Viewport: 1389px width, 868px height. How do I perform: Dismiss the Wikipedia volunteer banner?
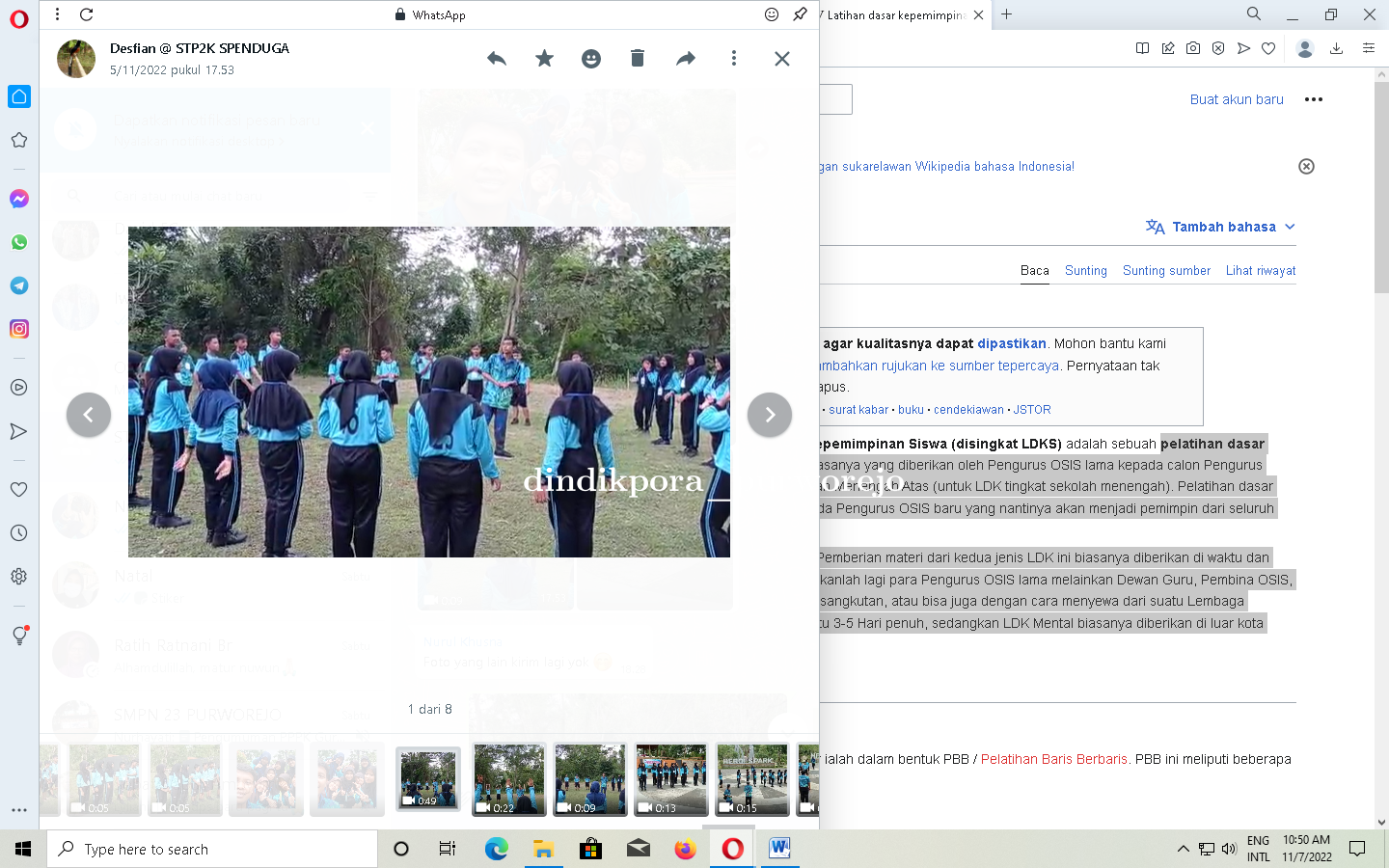point(1307,167)
